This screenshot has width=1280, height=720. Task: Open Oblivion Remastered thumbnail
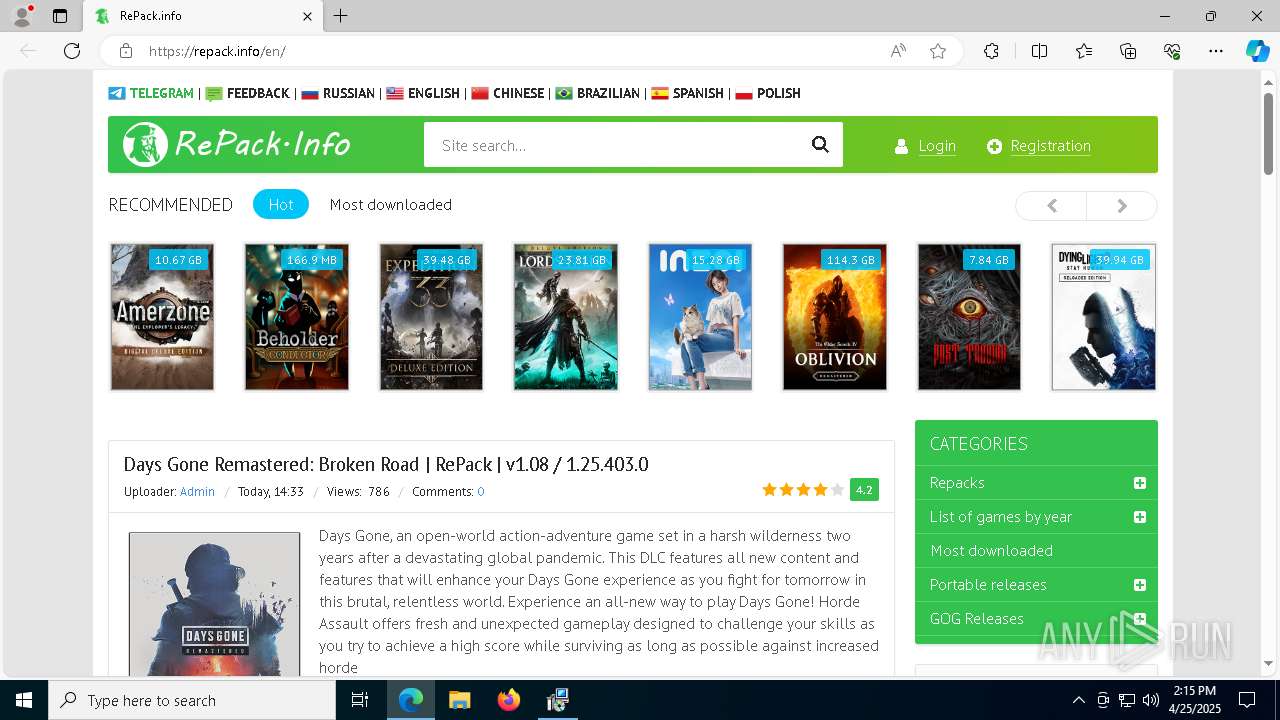835,317
